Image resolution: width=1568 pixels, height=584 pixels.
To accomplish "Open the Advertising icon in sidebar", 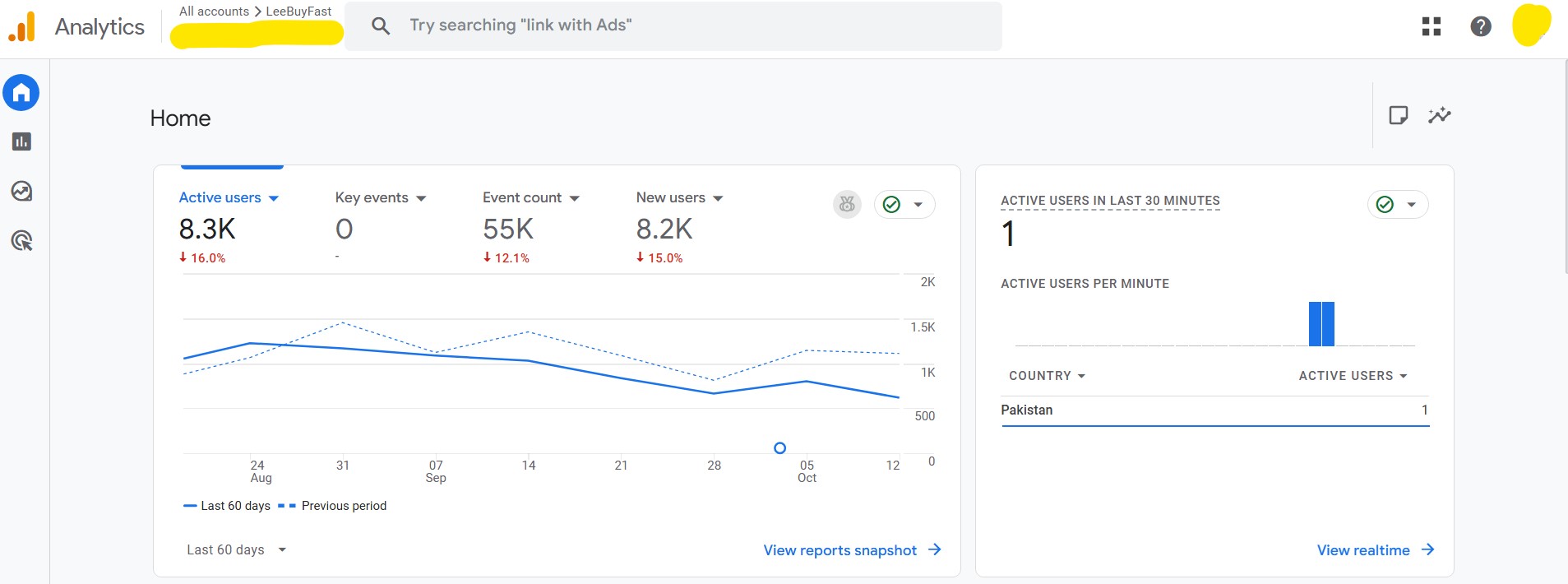I will coord(21,241).
